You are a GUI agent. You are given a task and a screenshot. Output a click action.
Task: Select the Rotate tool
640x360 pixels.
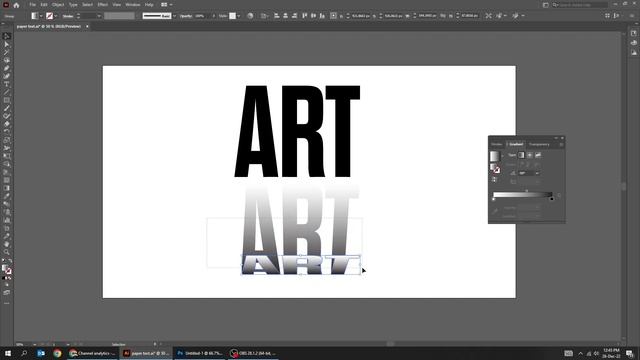7,132
